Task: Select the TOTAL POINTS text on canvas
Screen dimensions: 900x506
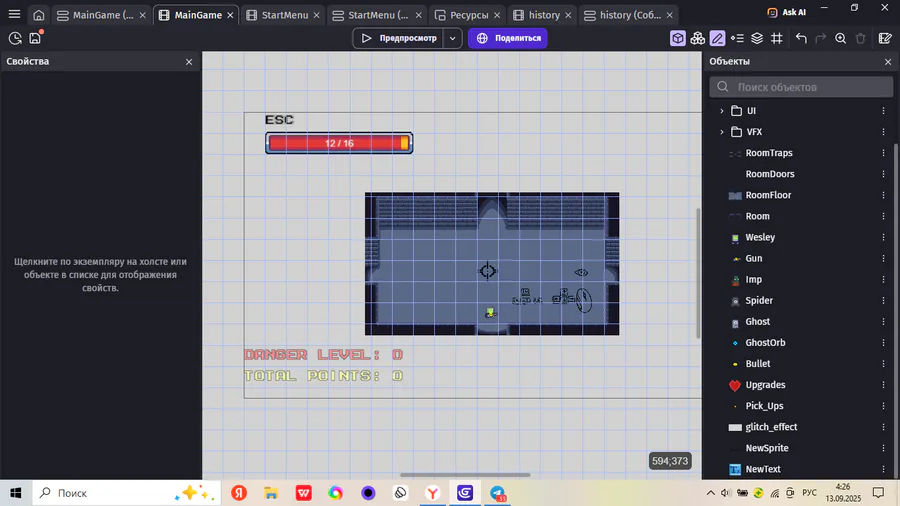Action: pyautogui.click(x=324, y=376)
